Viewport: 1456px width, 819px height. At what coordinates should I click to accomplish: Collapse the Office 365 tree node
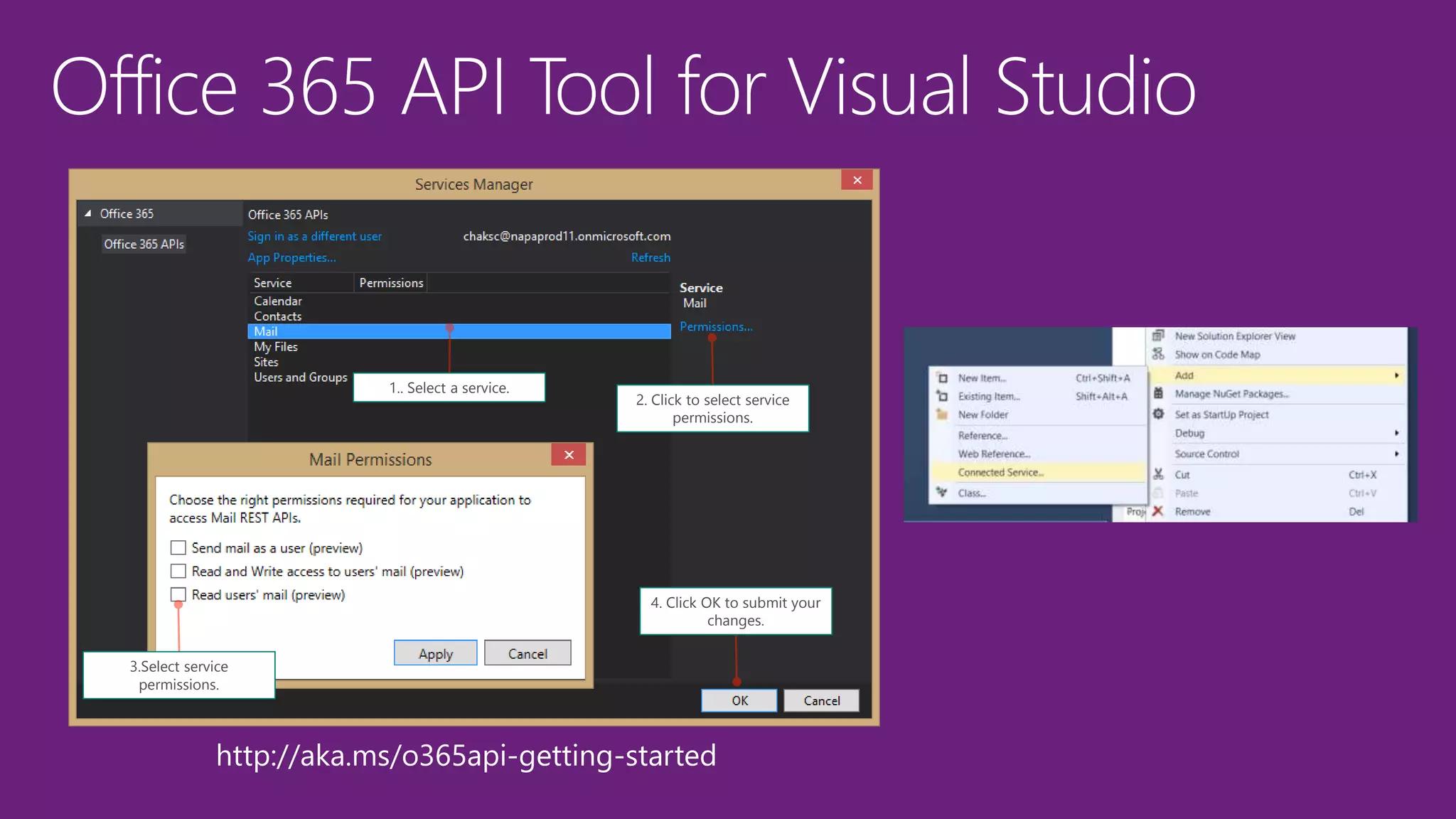[88, 213]
